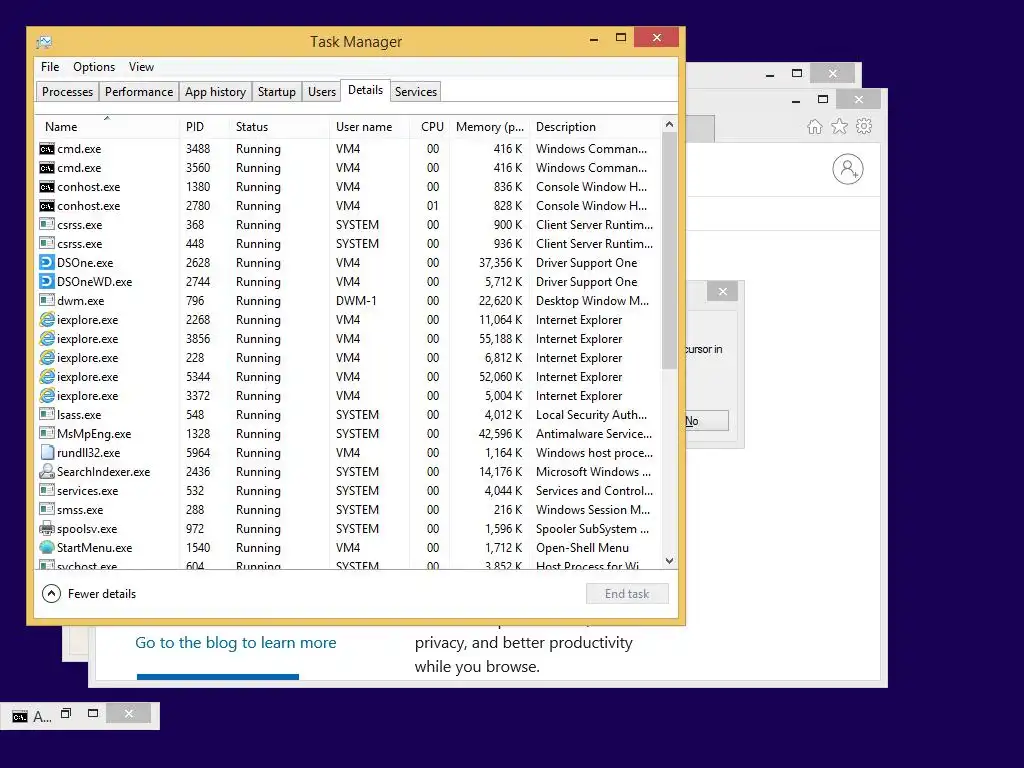Click the user profile avatar in browser
The image size is (1024, 768).
click(848, 169)
